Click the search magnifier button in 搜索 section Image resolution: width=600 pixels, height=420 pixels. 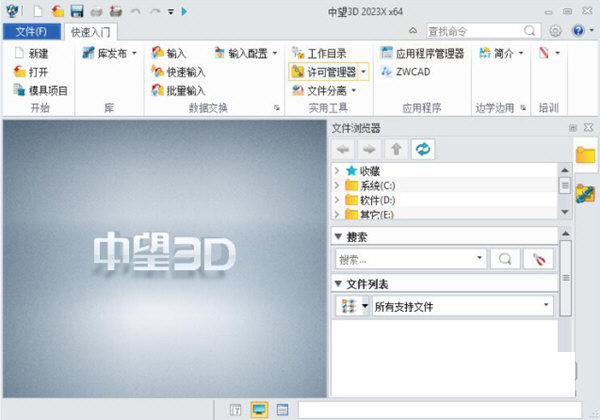tap(505, 259)
